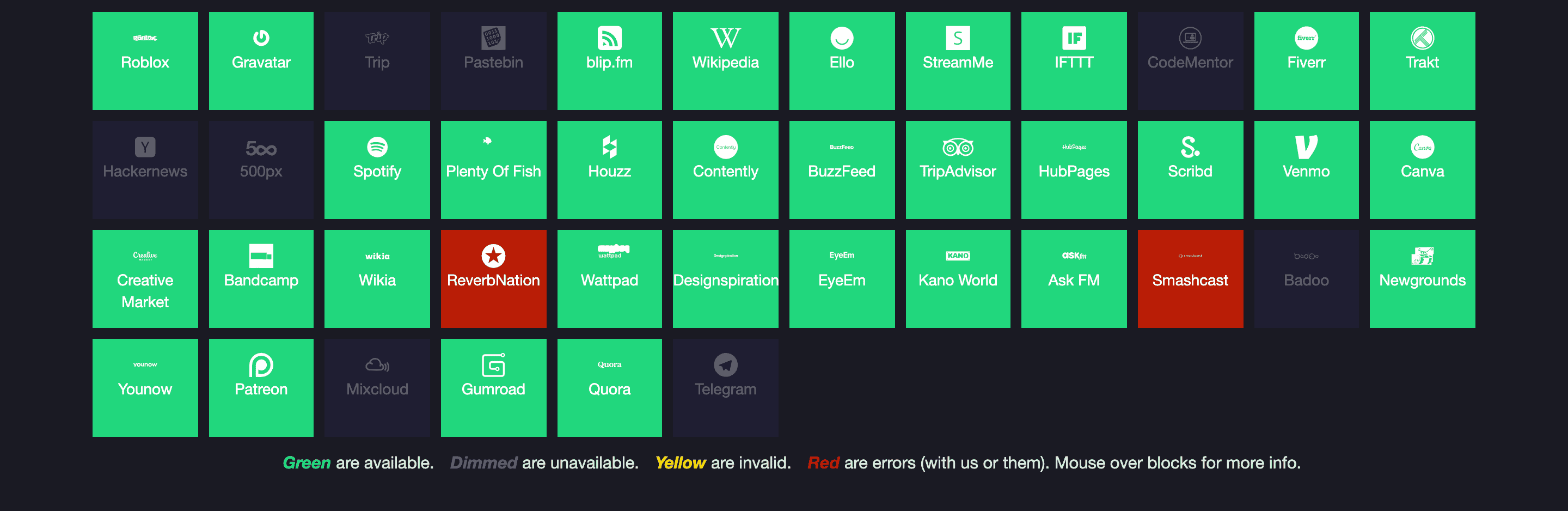Click the Mixcloud cloud icon
The width and height of the screenshot is (1568, 511).
coord(377,365)
